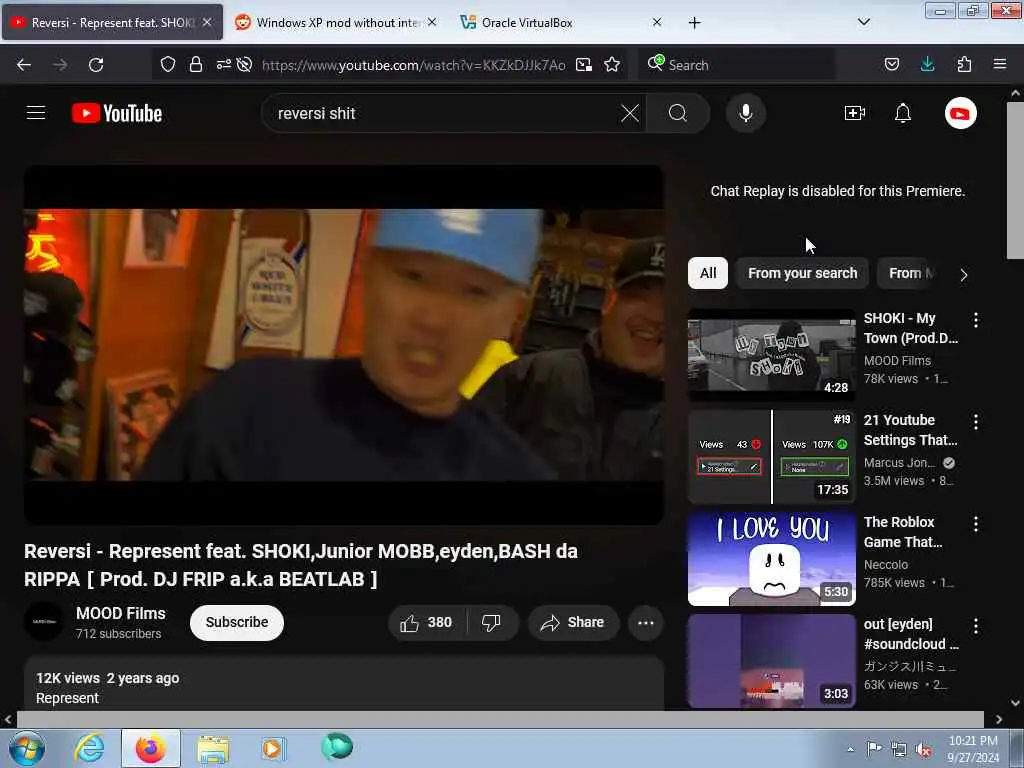Viewport: 1024px width, 768px height.
Task: Focus the YouTube URL address bar
Action: coord(413,65)
